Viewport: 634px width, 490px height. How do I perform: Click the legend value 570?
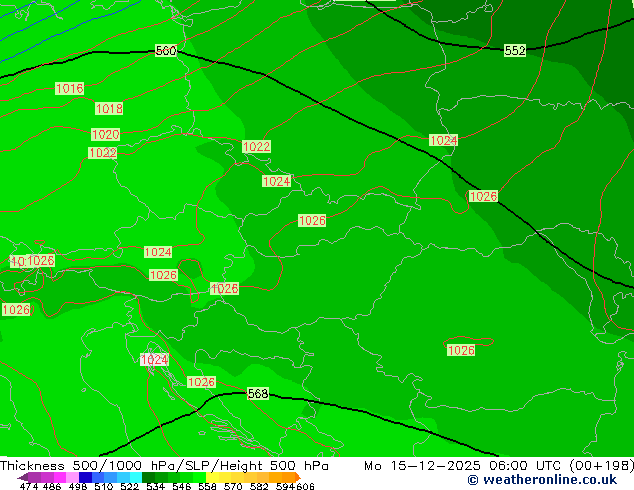[x=233, y=486]
